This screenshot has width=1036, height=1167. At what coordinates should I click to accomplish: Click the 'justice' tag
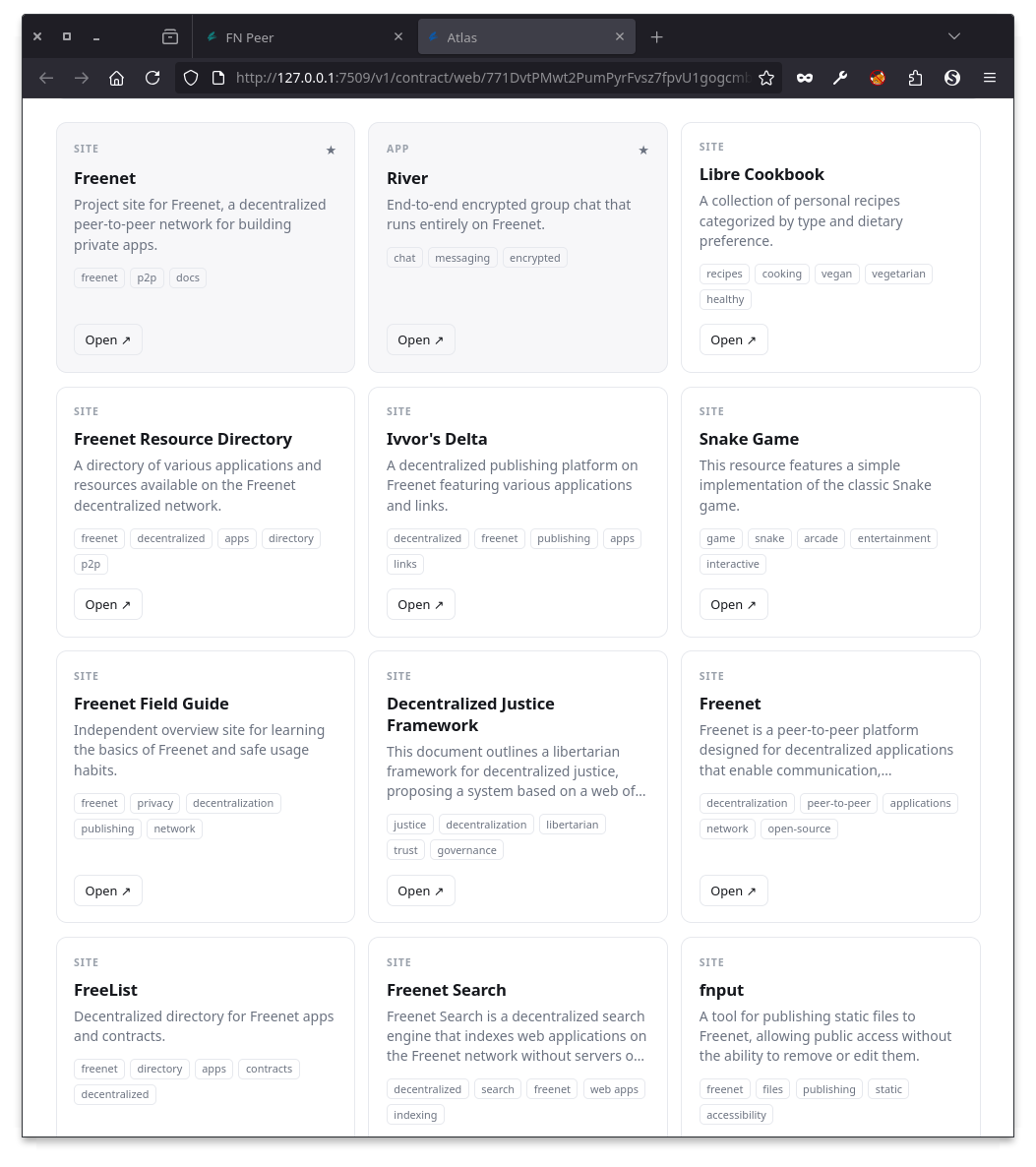coord(410,826)
